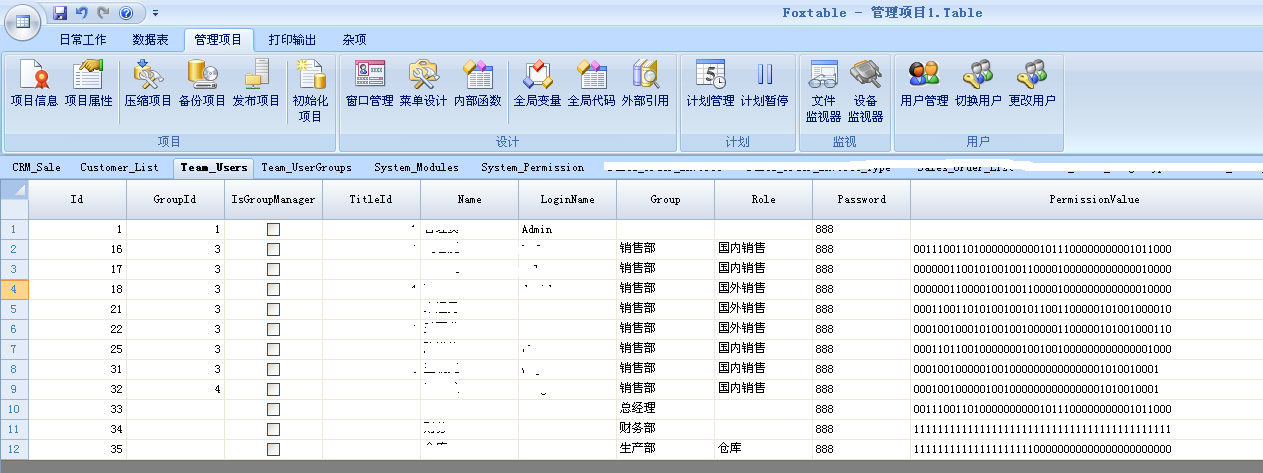
Task: Click the LoginName column header
Action: coord(567,199)
